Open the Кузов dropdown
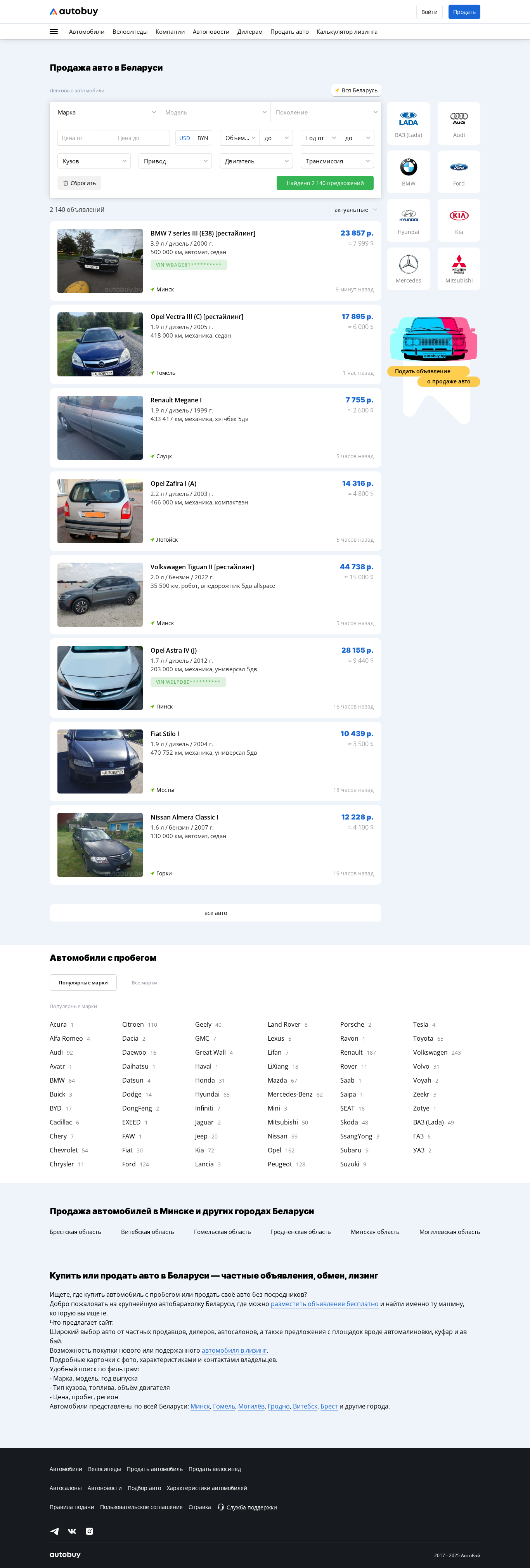 coord(94,161)
